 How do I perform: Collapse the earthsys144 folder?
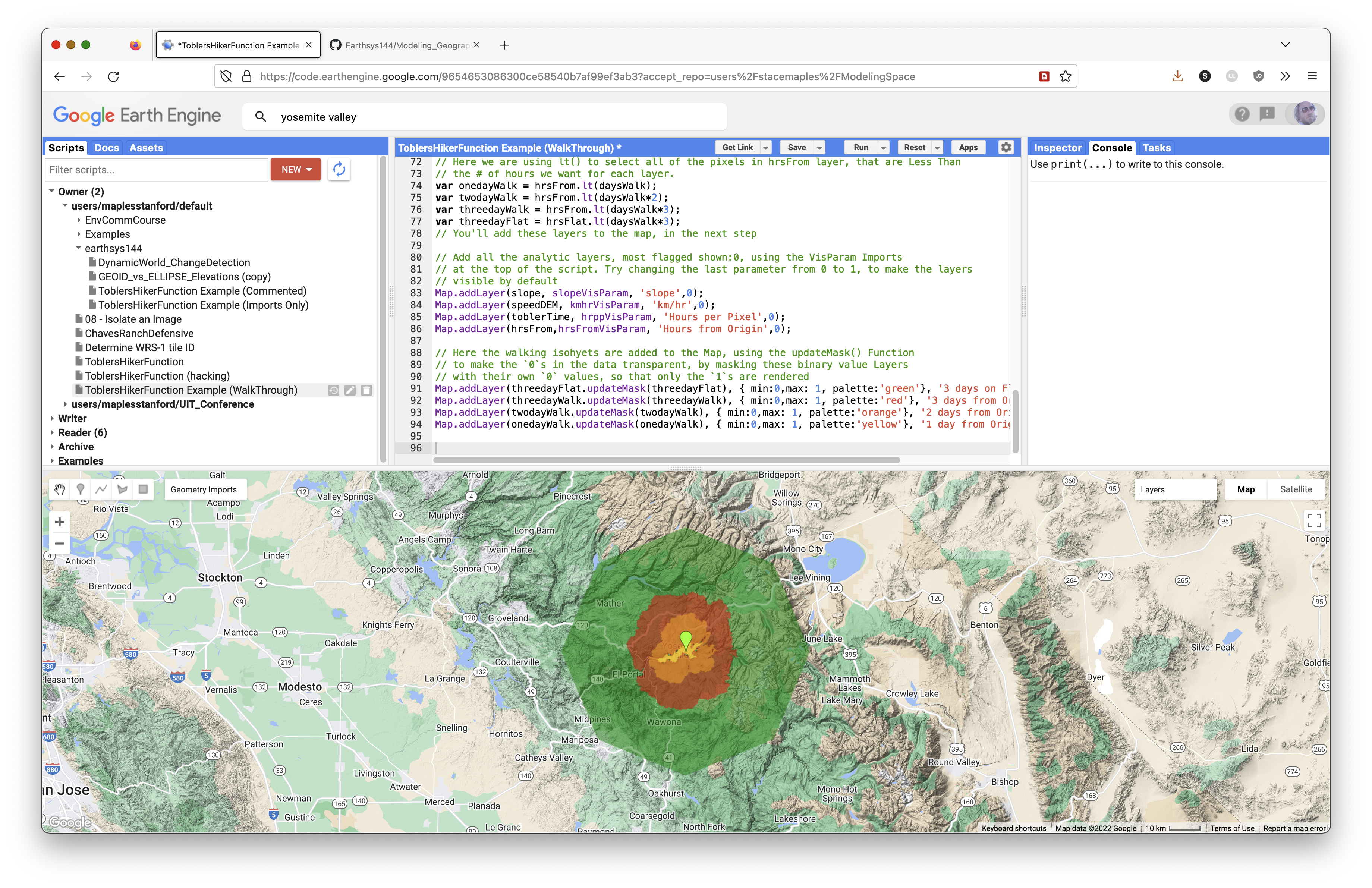click(78, 248)
